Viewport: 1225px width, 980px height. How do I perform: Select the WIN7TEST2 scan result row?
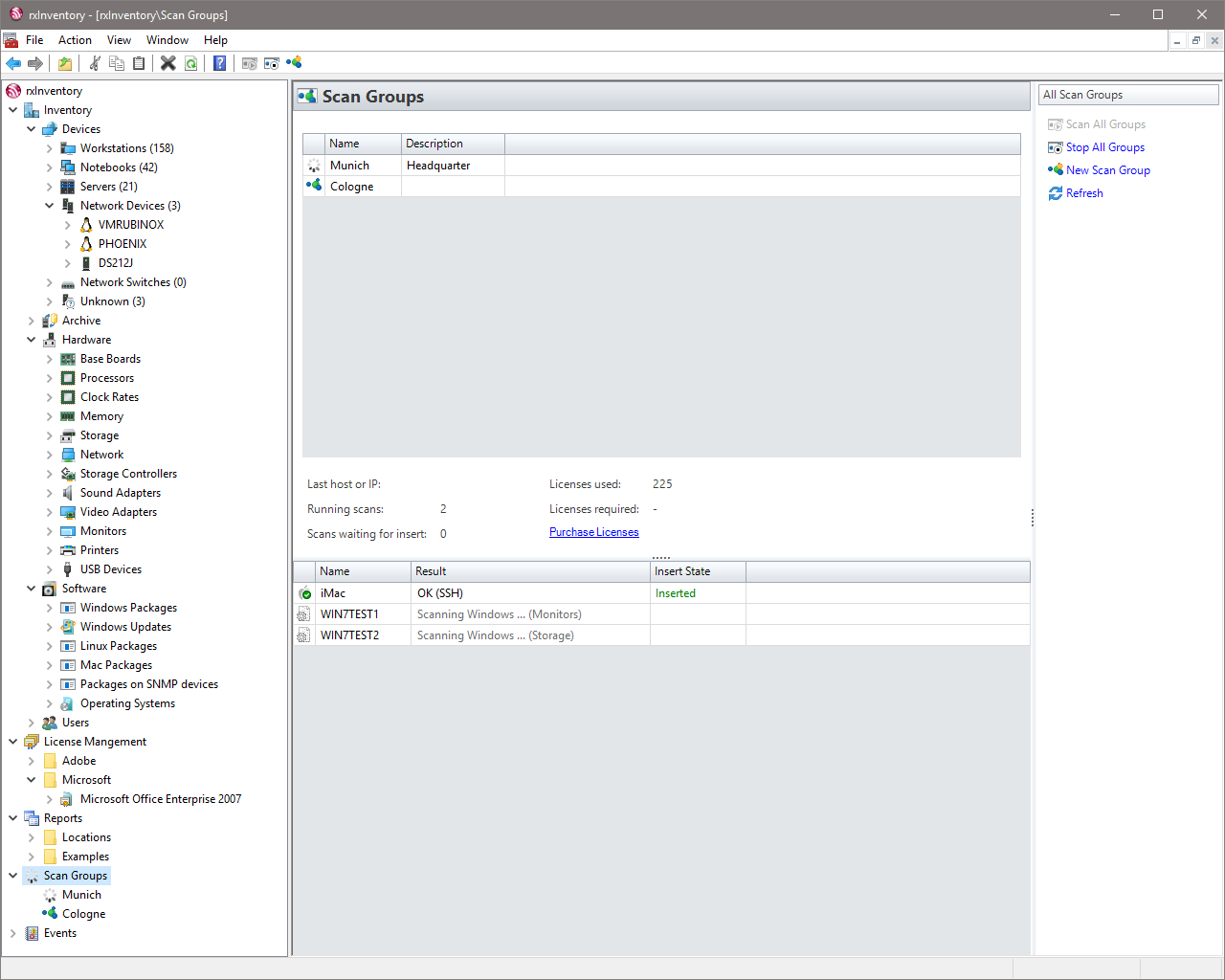tap(661, 635)
